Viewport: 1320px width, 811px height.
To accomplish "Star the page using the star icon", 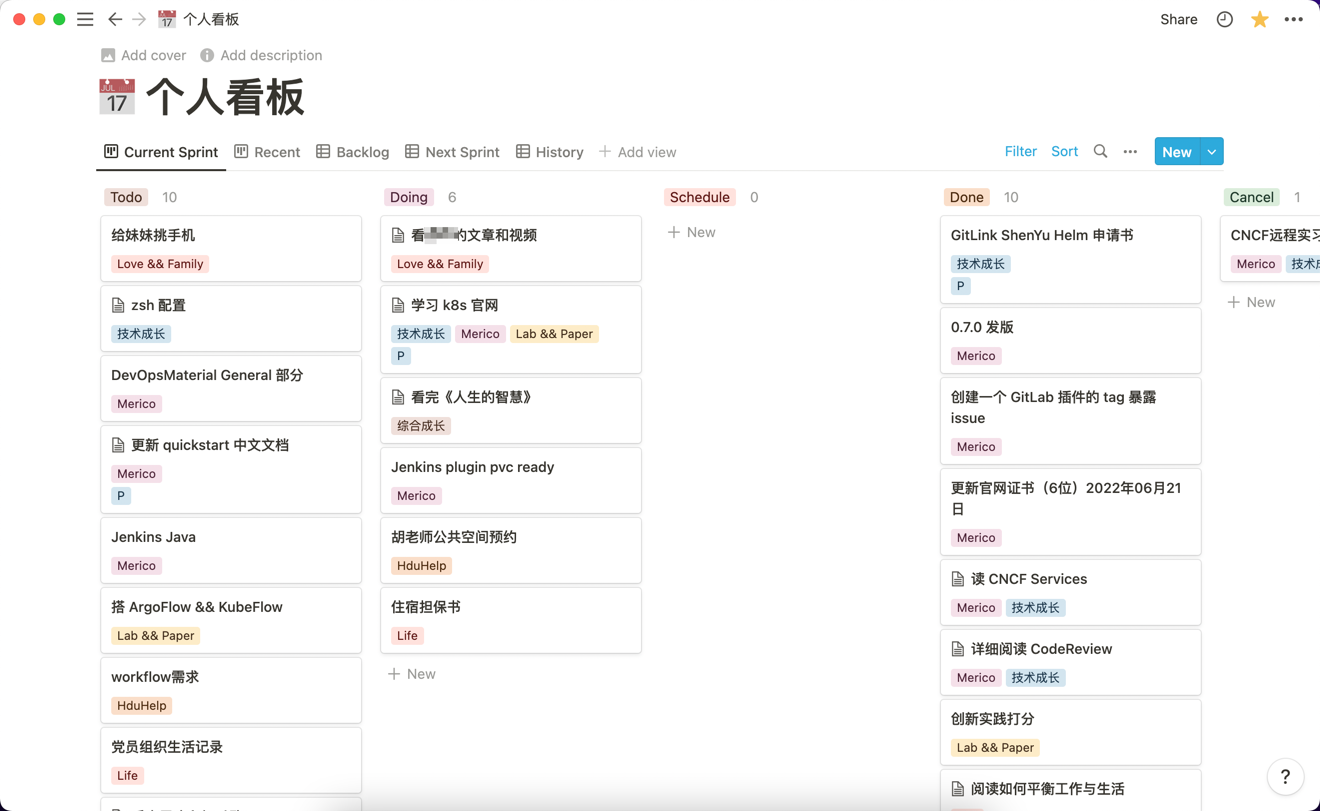I will (1259, 19).
